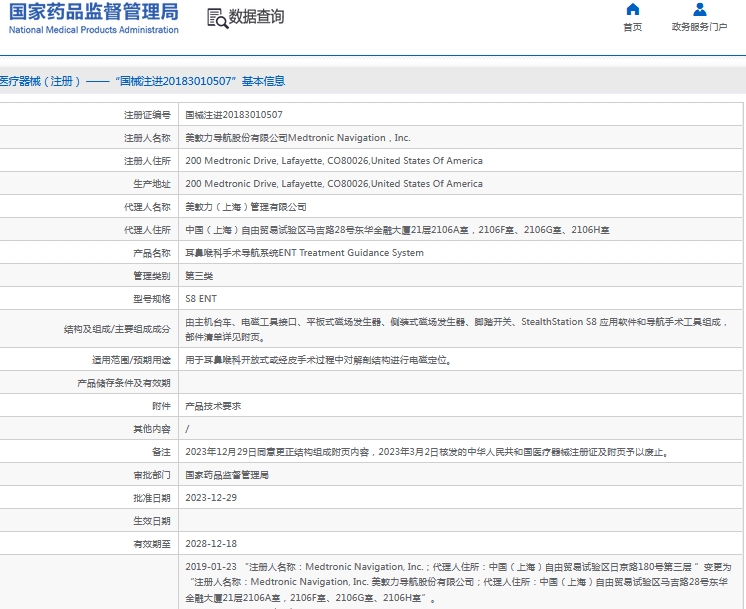This screenshot has width=746, height=609.
Task: Click the 备注 remark dated 2023年12月29日
Action: 428,452
